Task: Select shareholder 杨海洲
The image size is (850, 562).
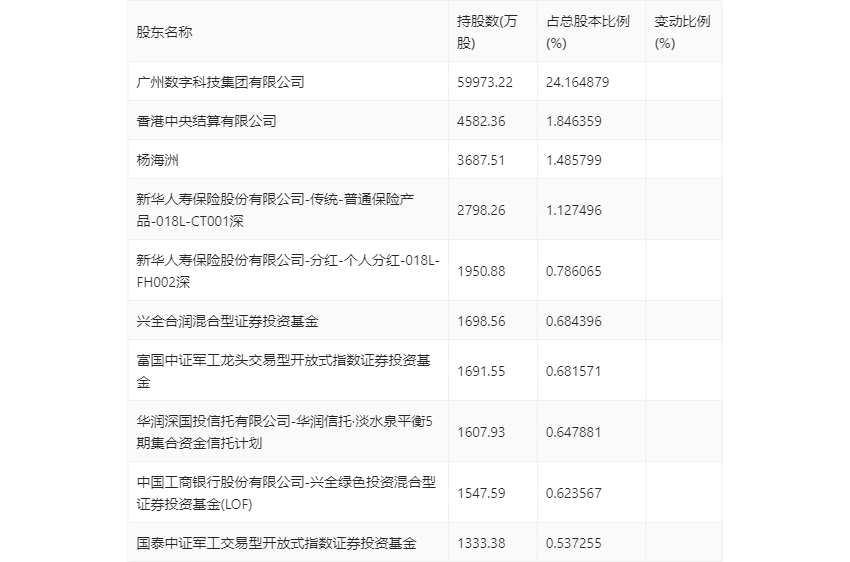Action: pos(157,160)
